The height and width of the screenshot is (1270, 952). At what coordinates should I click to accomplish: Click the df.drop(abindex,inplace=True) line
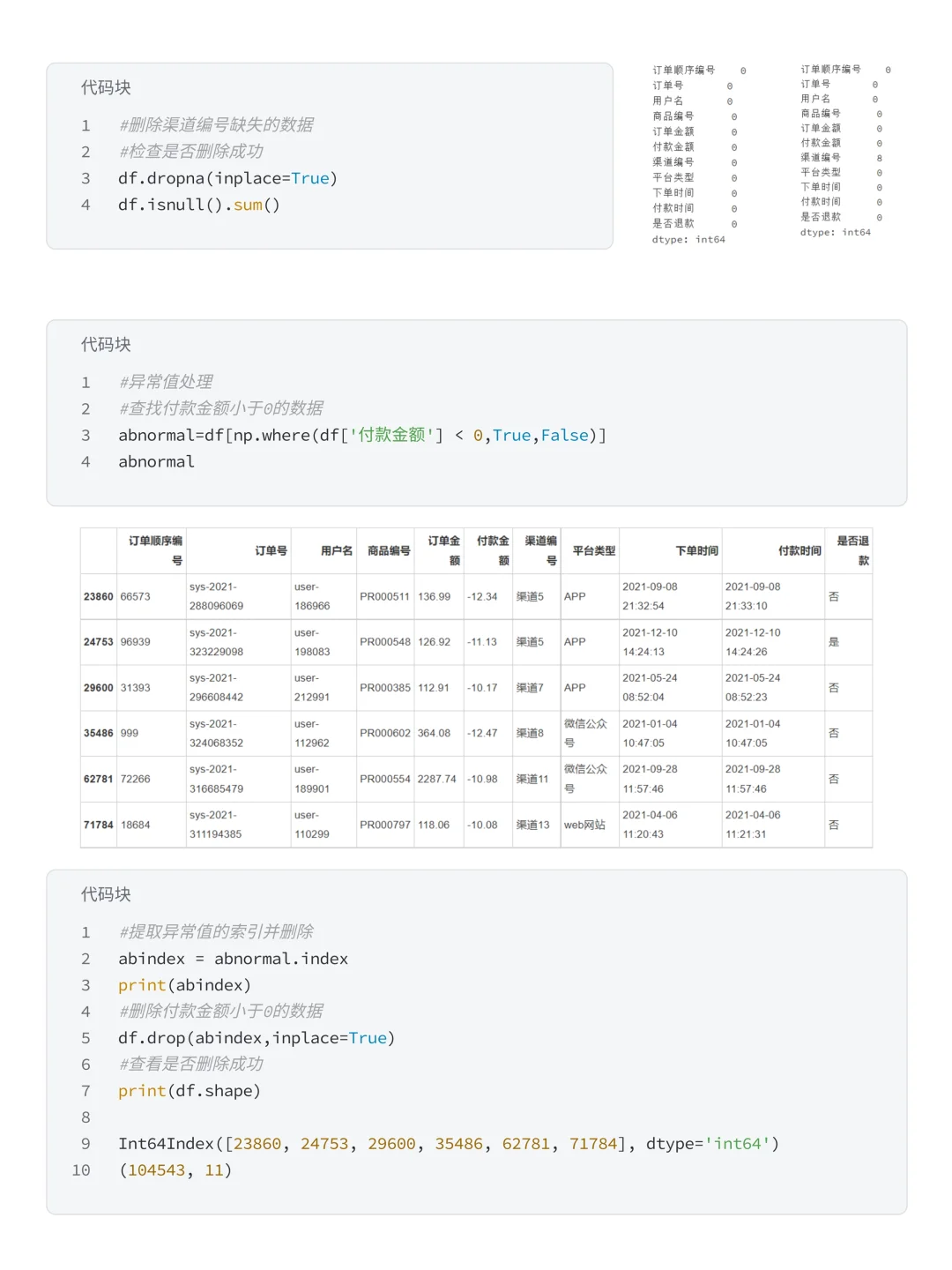(257, 1039)
